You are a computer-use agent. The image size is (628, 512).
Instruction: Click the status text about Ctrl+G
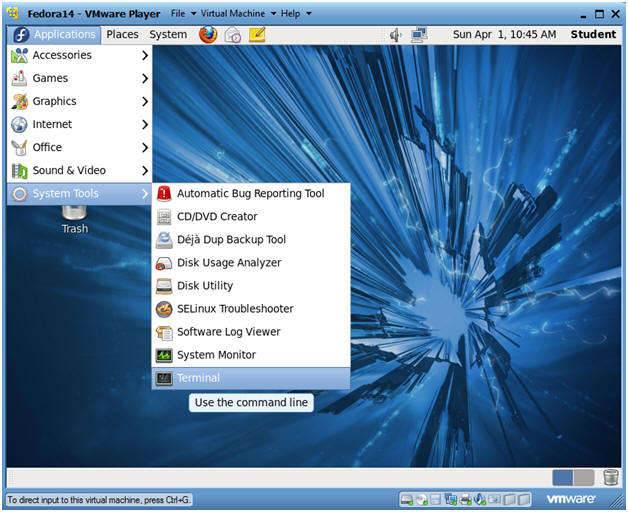(x=99, y=500)
